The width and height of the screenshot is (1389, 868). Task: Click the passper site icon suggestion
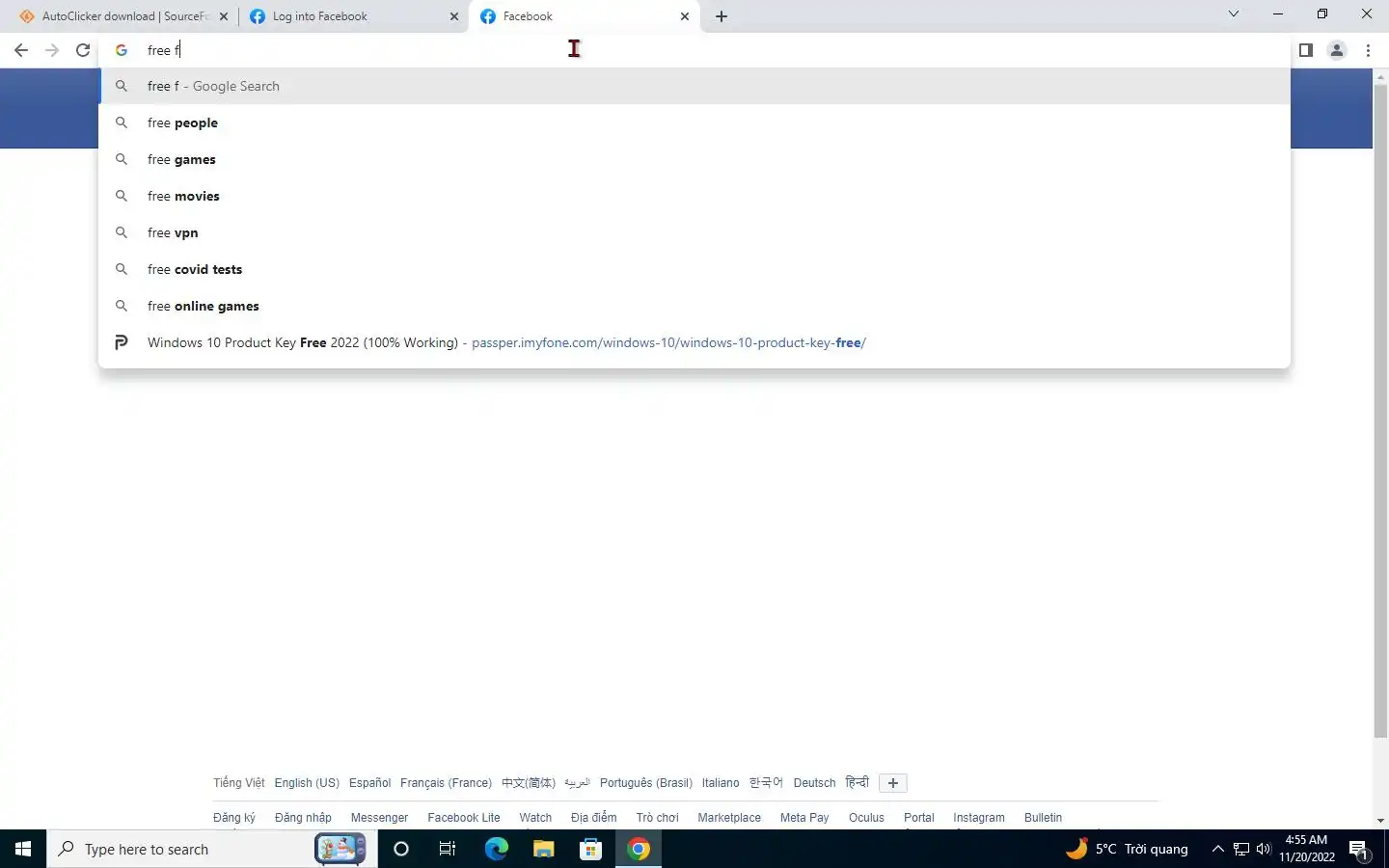coord(122,342)
